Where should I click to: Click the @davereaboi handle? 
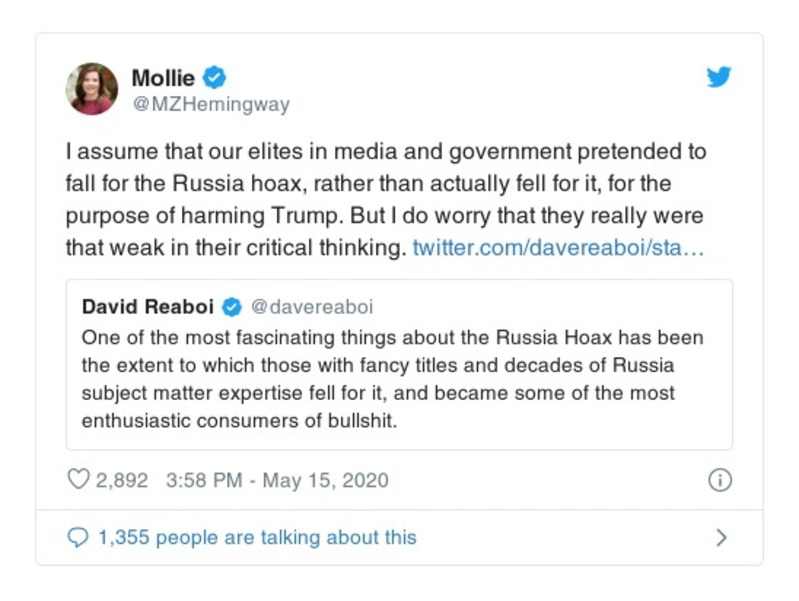[x=309, y=306]
